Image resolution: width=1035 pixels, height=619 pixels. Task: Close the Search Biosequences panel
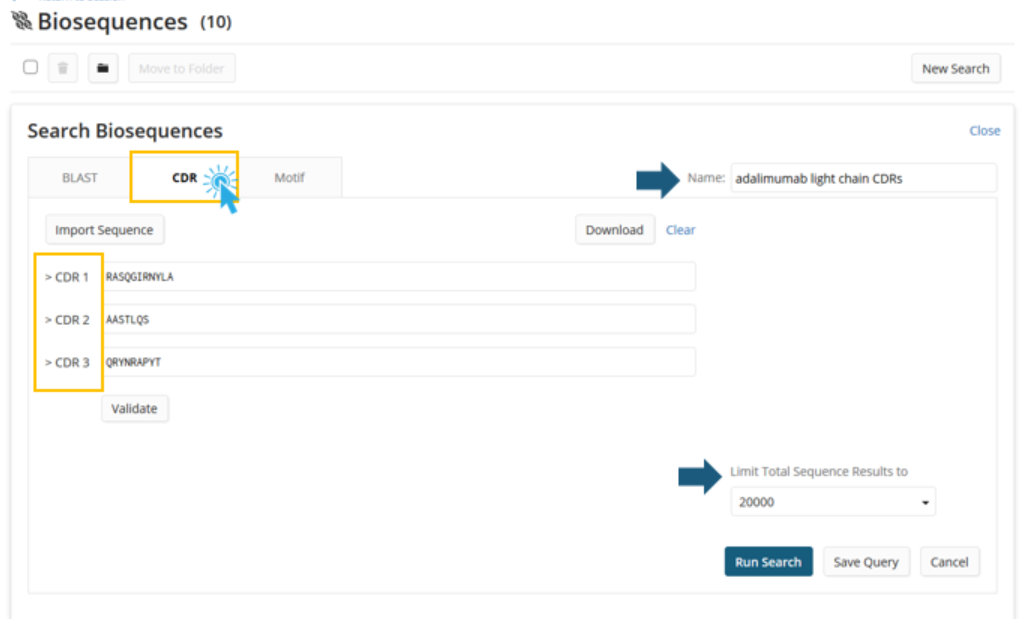click(x=984, y=130)
